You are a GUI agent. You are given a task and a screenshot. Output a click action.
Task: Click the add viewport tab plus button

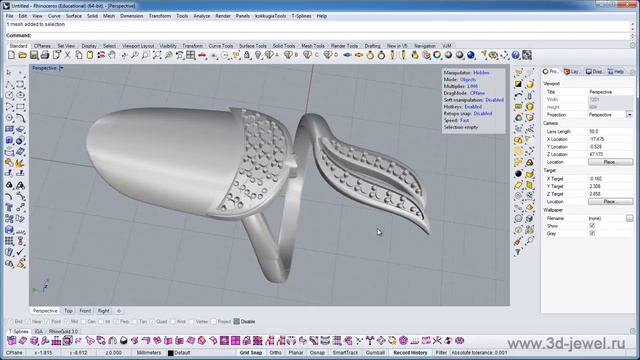(119, 311)
